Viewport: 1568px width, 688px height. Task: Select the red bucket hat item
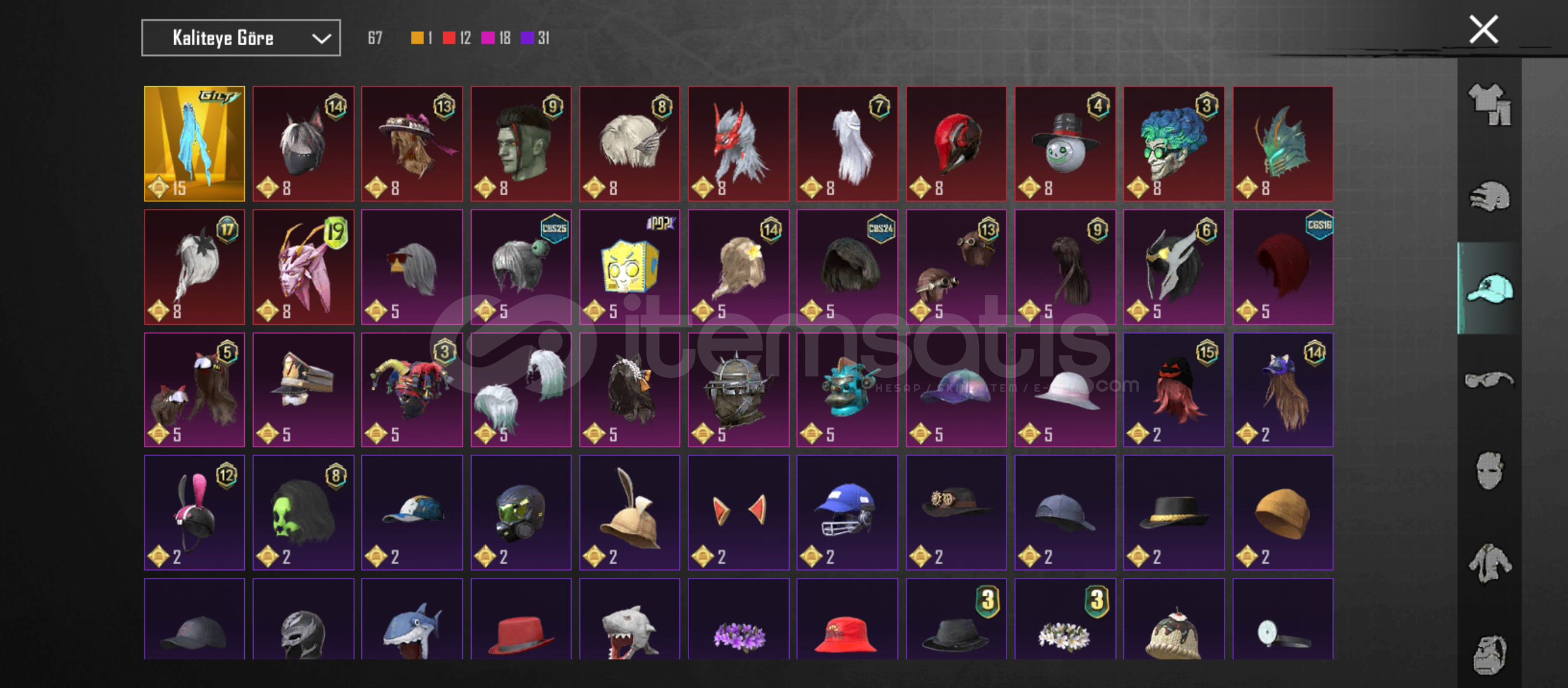point(847,619)
